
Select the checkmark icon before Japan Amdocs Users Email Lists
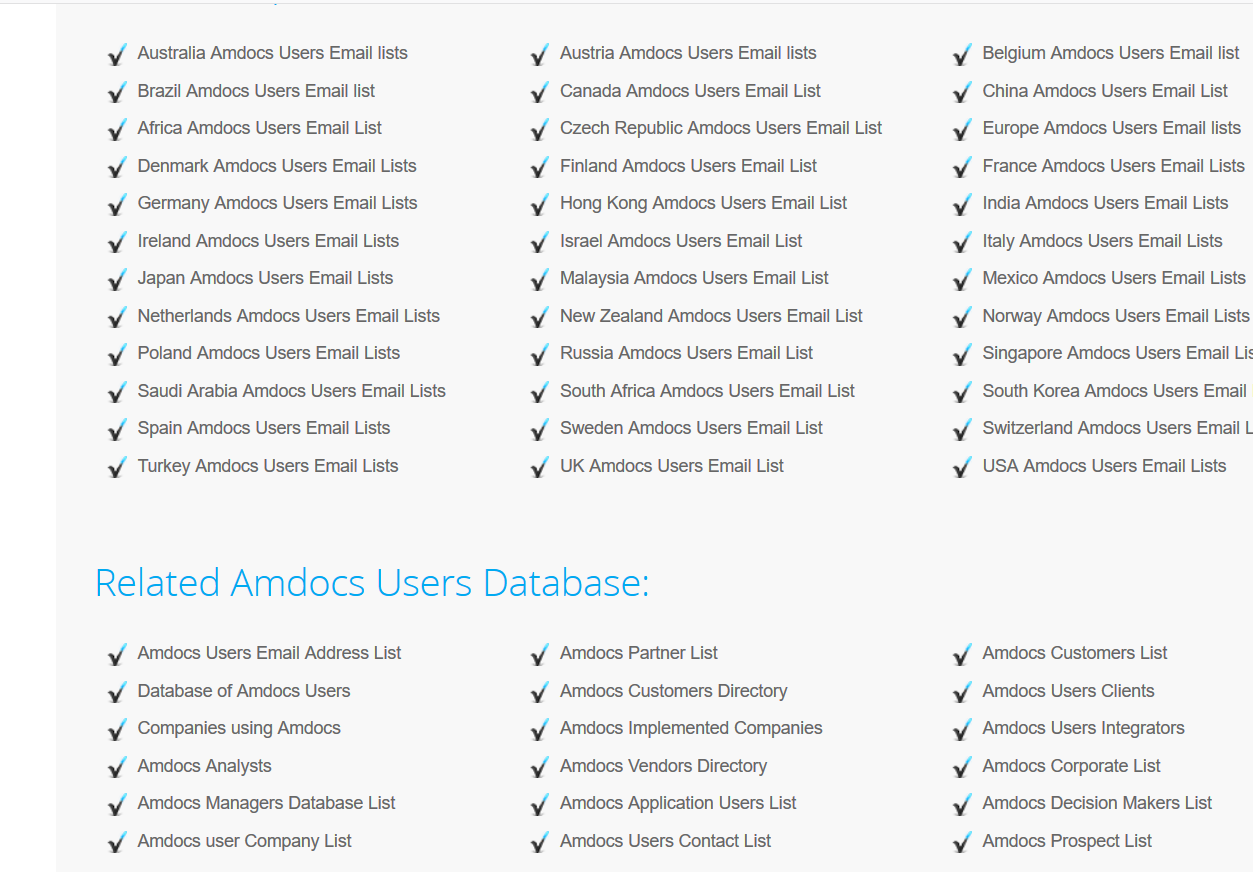[x=117, y=279]
